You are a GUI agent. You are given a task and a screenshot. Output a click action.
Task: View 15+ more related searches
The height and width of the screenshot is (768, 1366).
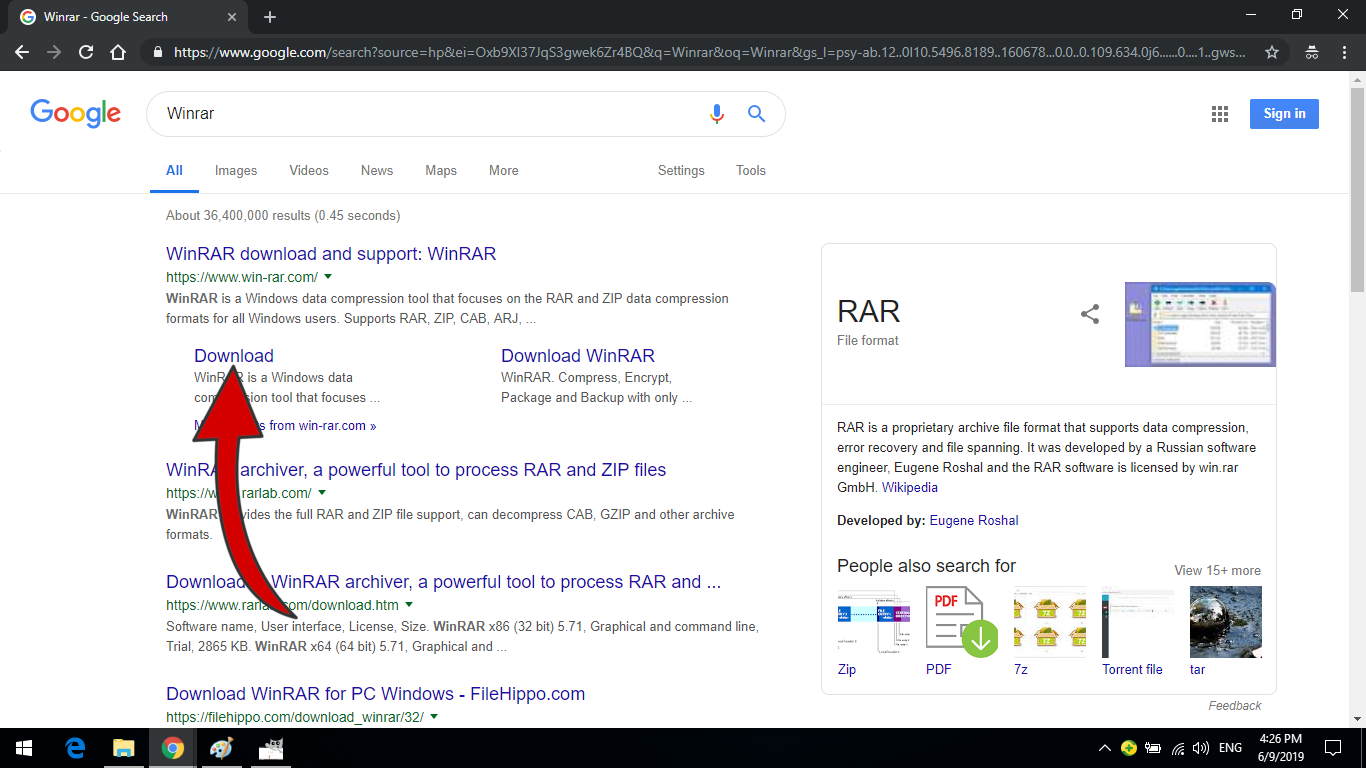[1217, 571]
